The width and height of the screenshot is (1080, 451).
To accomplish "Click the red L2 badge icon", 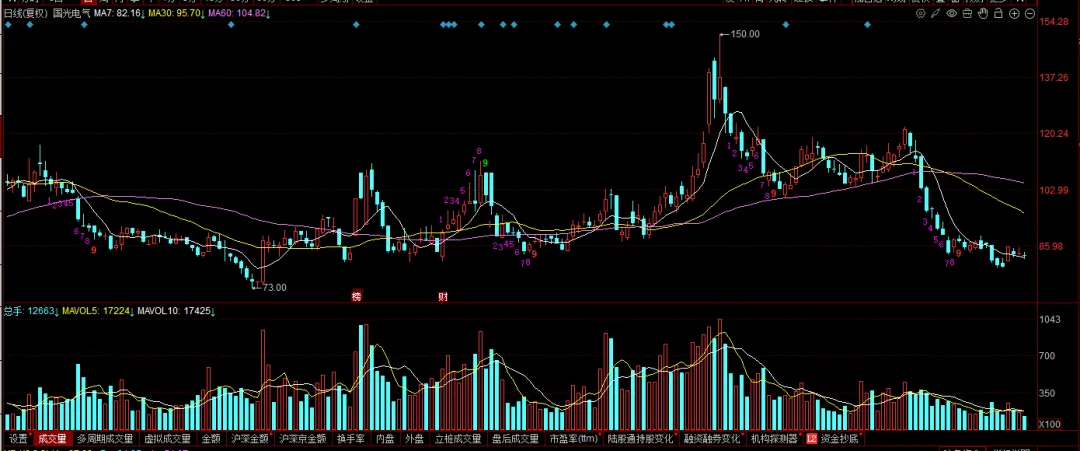I will coord(811,438).
